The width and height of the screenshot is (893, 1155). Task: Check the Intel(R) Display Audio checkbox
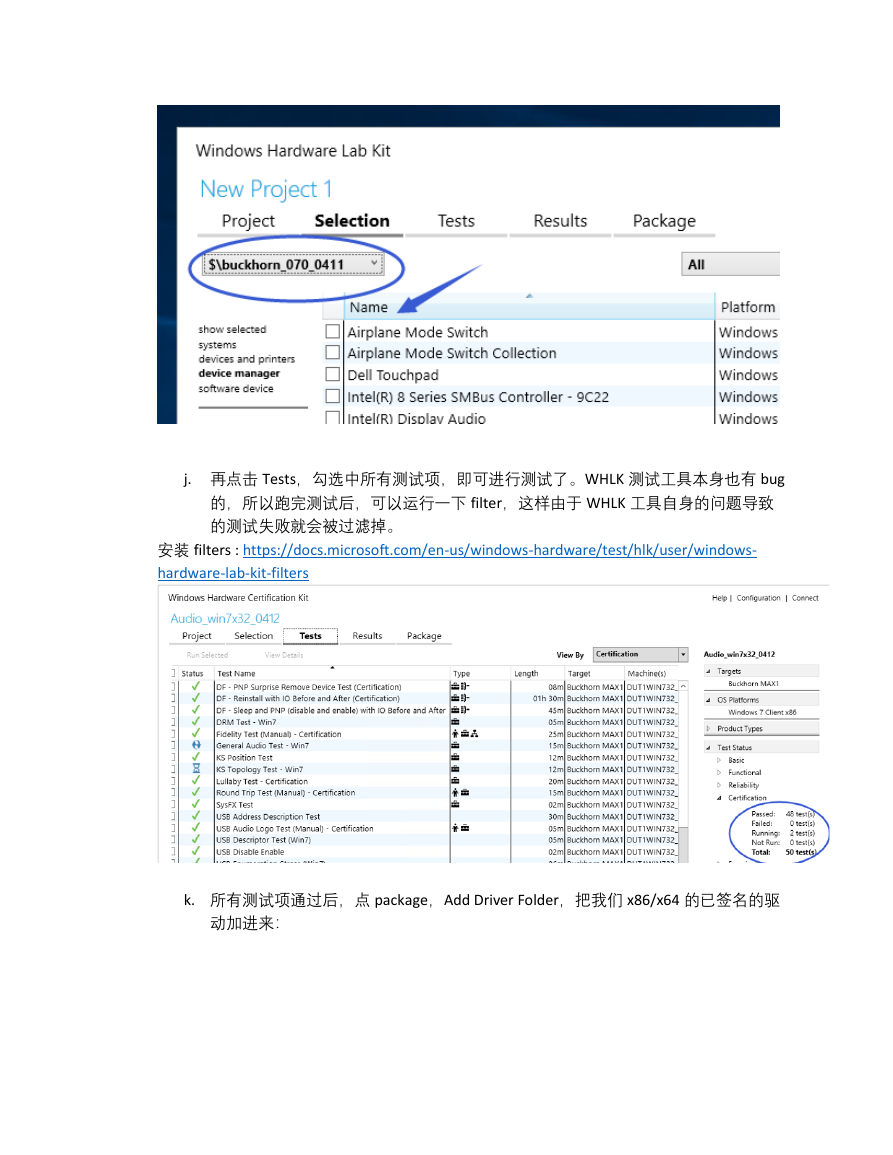[x=333, y=417]
